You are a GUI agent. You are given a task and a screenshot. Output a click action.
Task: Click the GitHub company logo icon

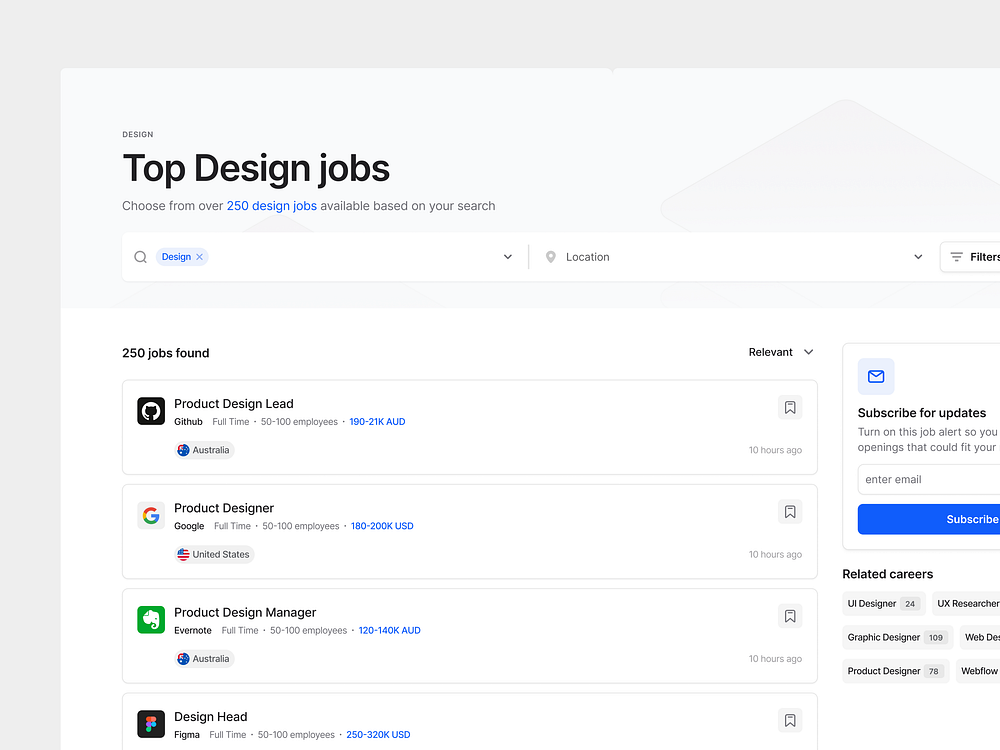(x=151, y=411)
